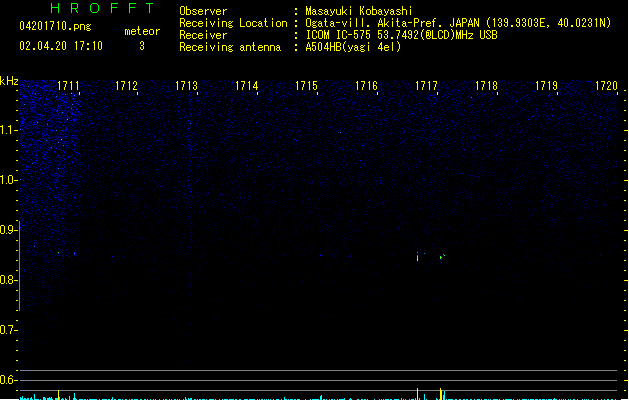The image size is (629, 400).
Task: Select the Ogata-vill. Akita-Pref. JAPAN location text
Action: coord(458,23)
